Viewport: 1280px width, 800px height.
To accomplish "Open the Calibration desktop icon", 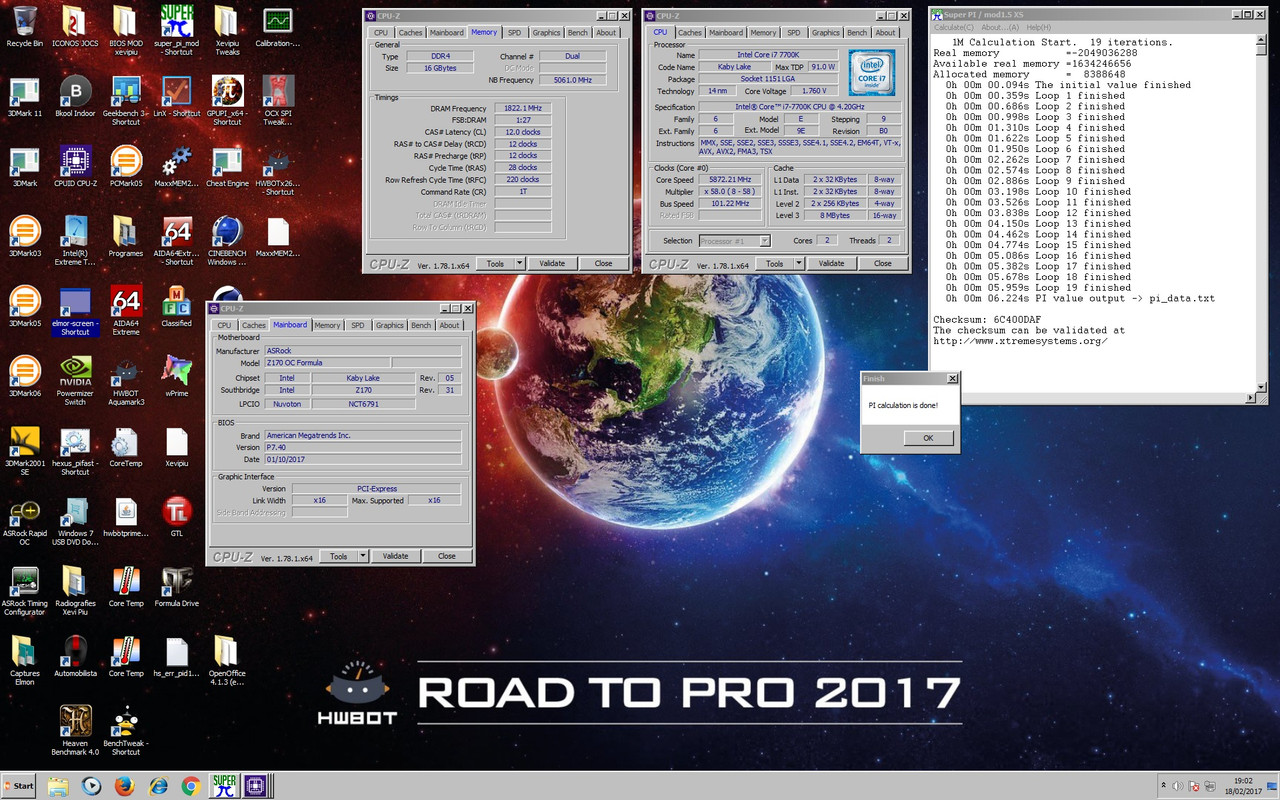I will click(x=278, y=27).
